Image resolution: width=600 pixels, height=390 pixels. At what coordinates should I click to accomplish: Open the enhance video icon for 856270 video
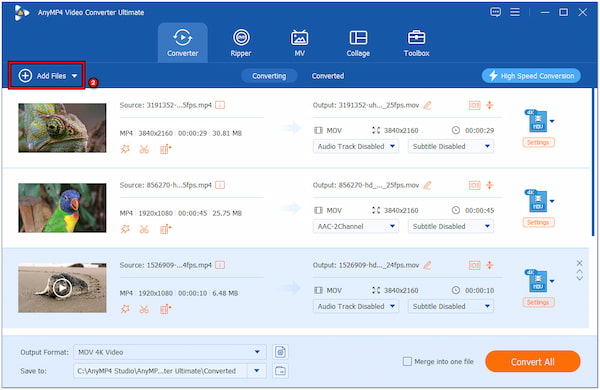point(165,229)
